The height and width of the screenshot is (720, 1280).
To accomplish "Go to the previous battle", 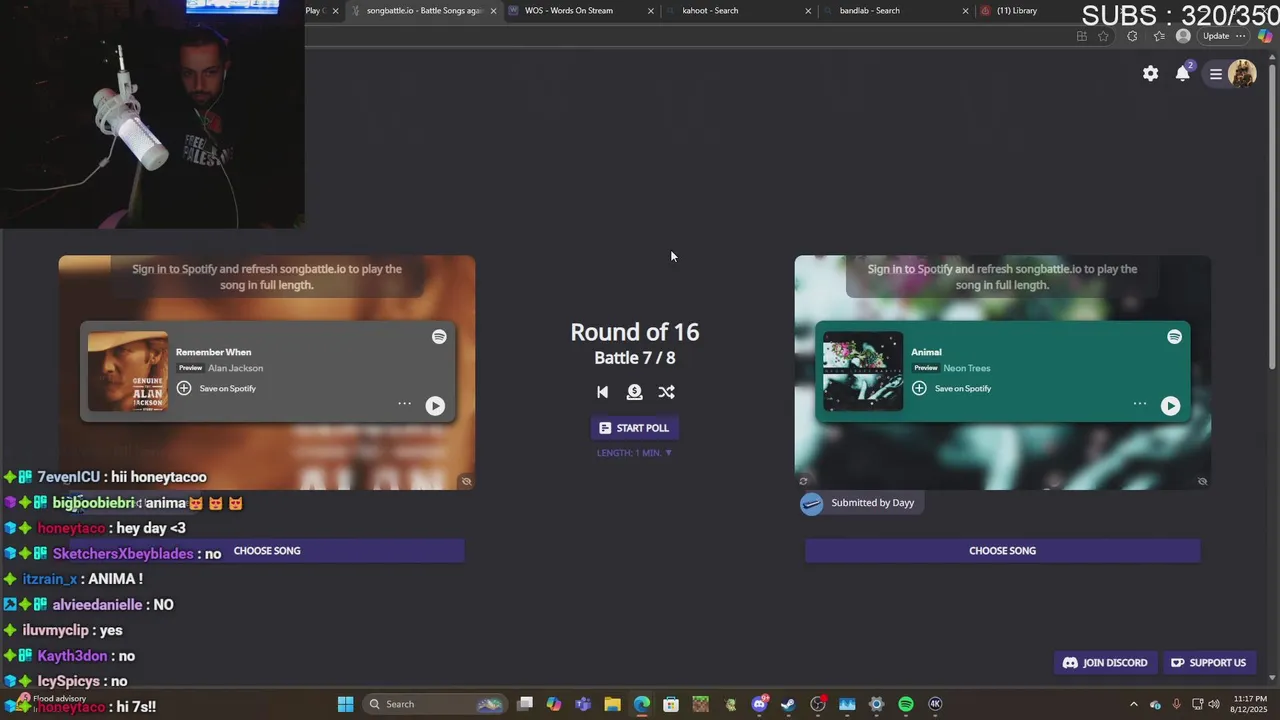I will (602, 392).
